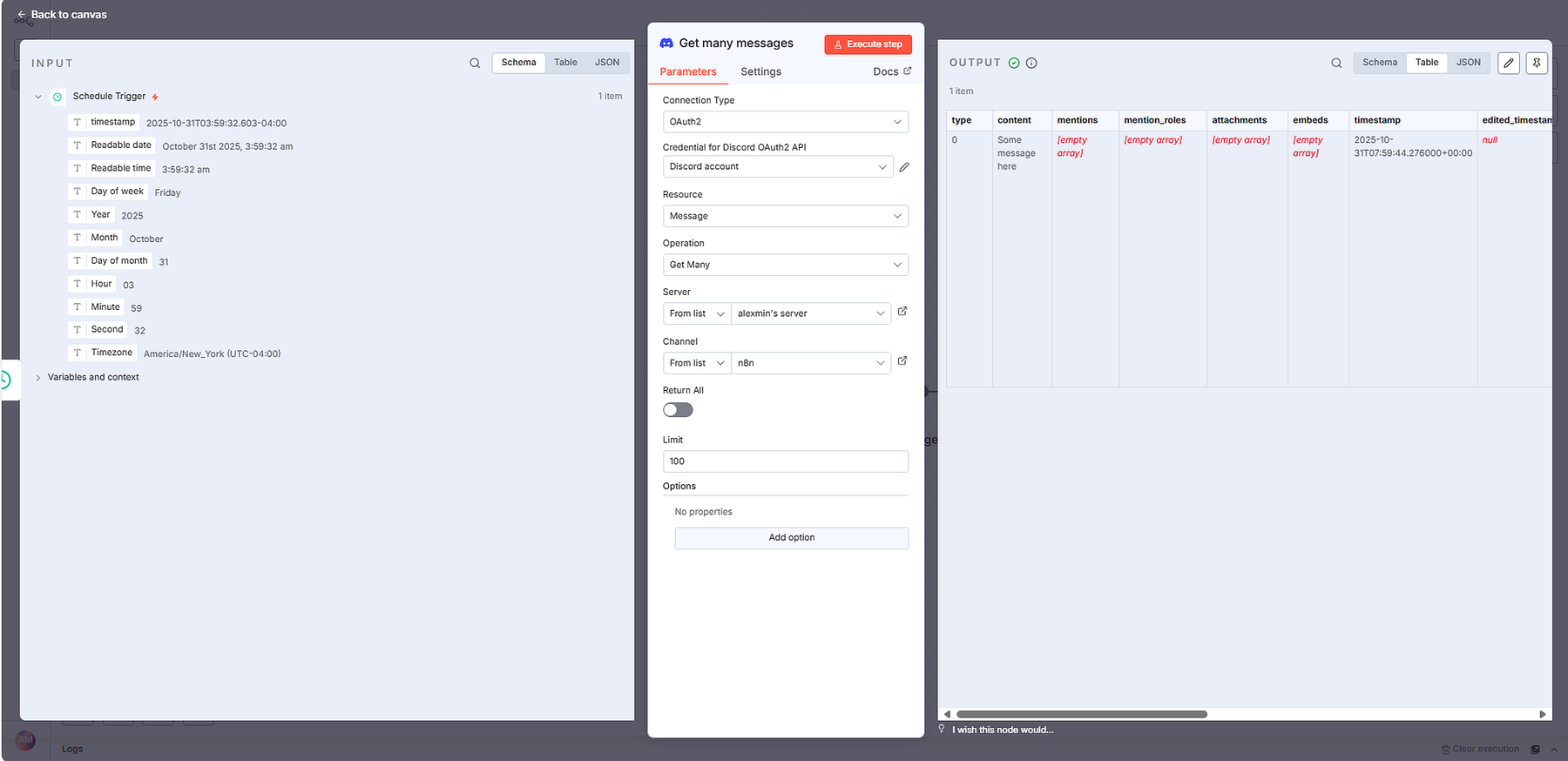Open server external link icon
Viewport: 1568px width, 761px height.
click(x=902, y=312)
